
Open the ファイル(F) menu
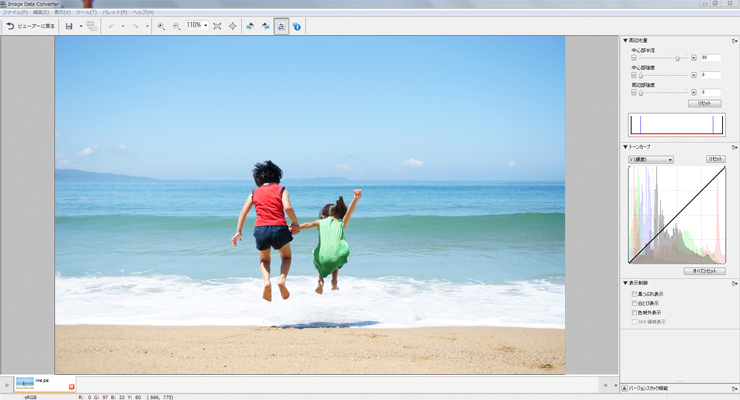pyautogui.click(x=14, y=12)
